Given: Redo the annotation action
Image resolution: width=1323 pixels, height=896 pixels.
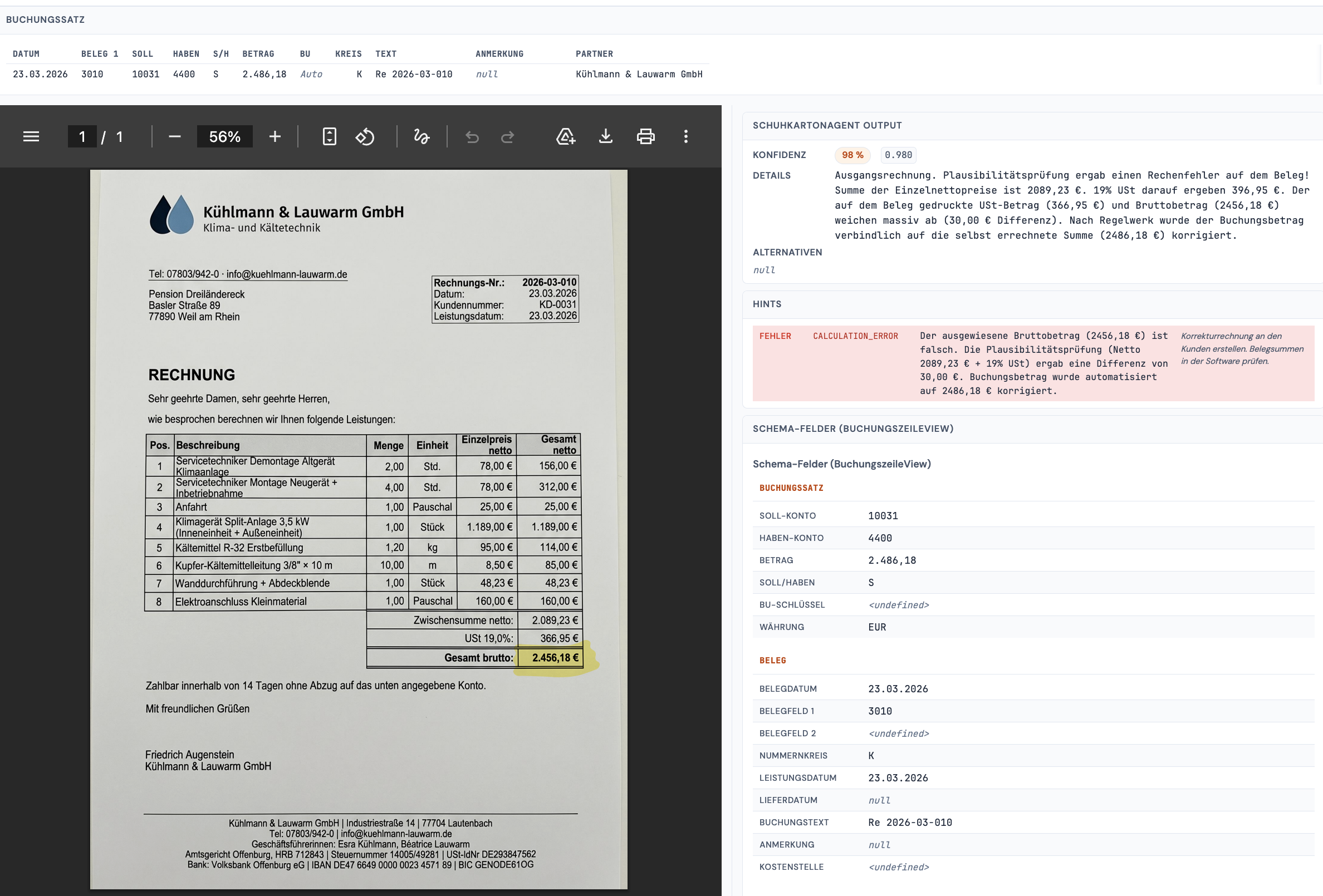Looking at the screenshot, I should [x=508, y=136].
